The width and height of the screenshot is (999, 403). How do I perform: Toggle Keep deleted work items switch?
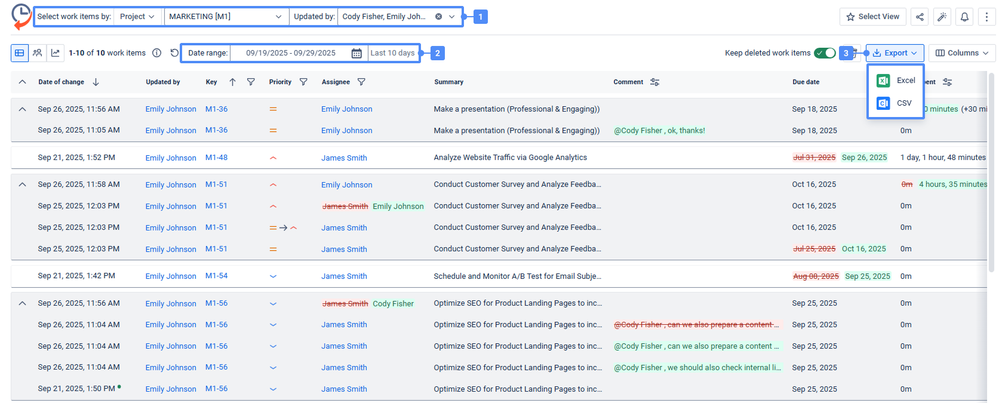tap(825, 53)
